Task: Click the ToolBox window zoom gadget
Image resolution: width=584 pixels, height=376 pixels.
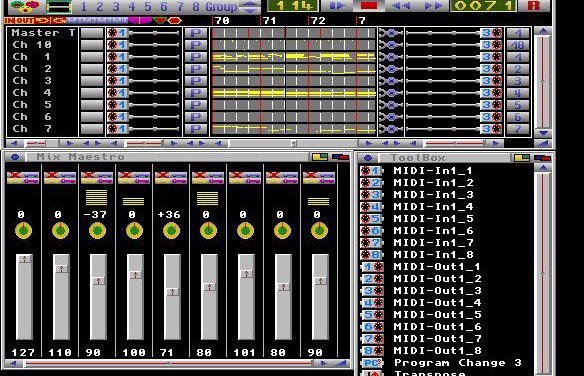Action: tap(522, 158)
